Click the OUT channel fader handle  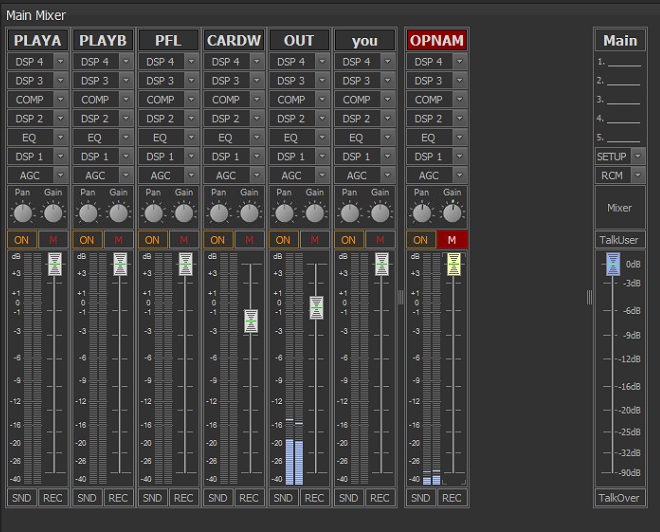[316, 307]
